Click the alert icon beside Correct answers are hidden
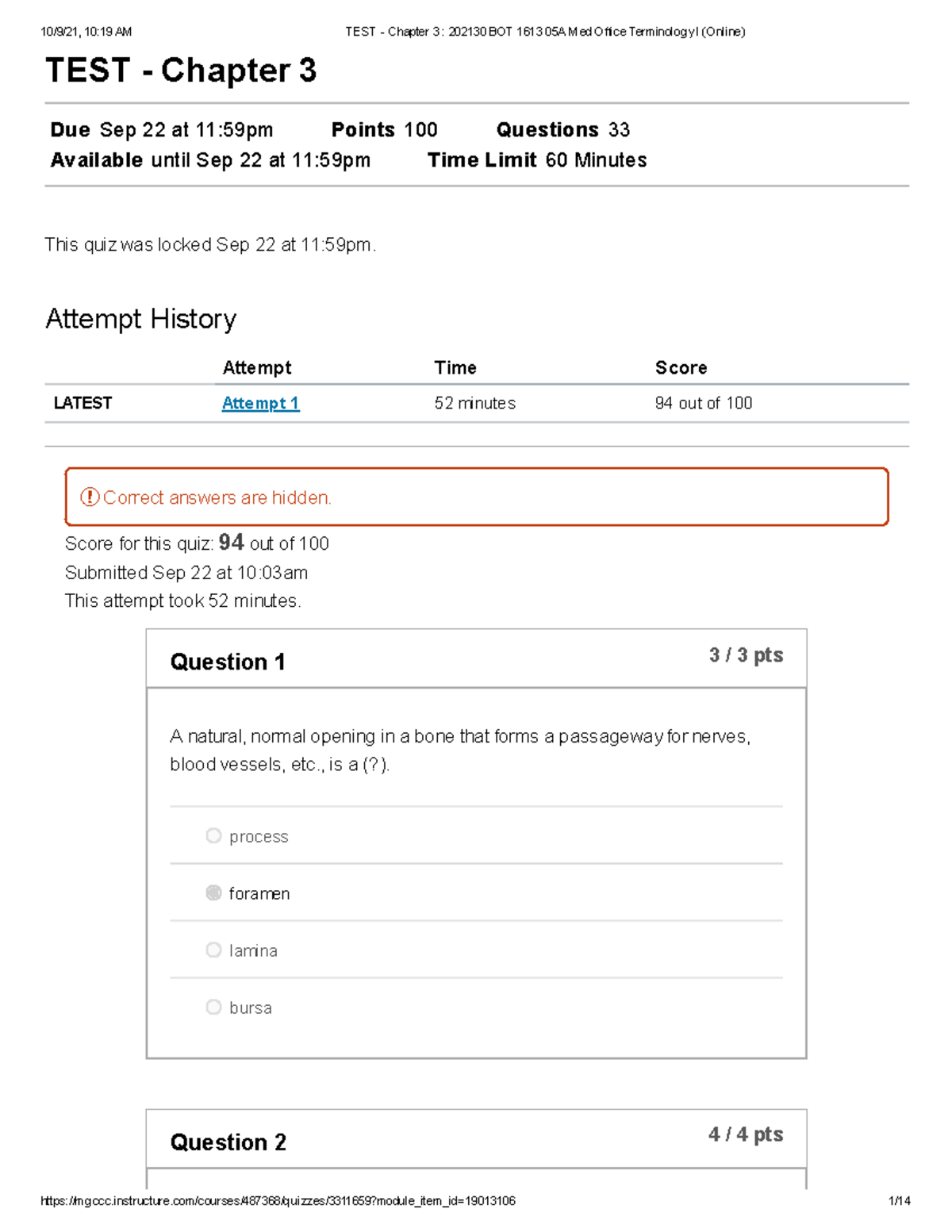The height and width of the screenshot is (1232, 952). (90, 497)
